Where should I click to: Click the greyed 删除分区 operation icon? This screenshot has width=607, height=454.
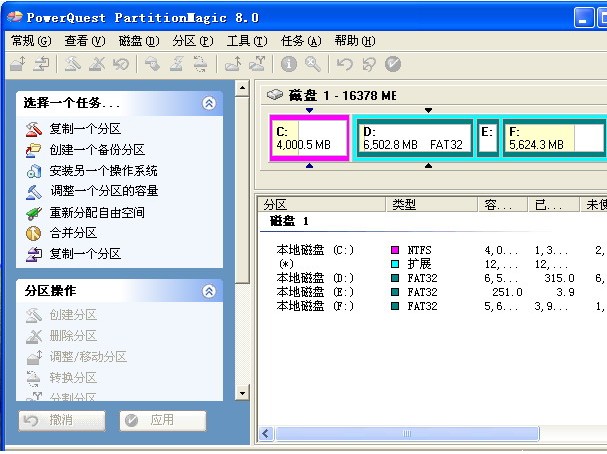(x=34, y=336)
